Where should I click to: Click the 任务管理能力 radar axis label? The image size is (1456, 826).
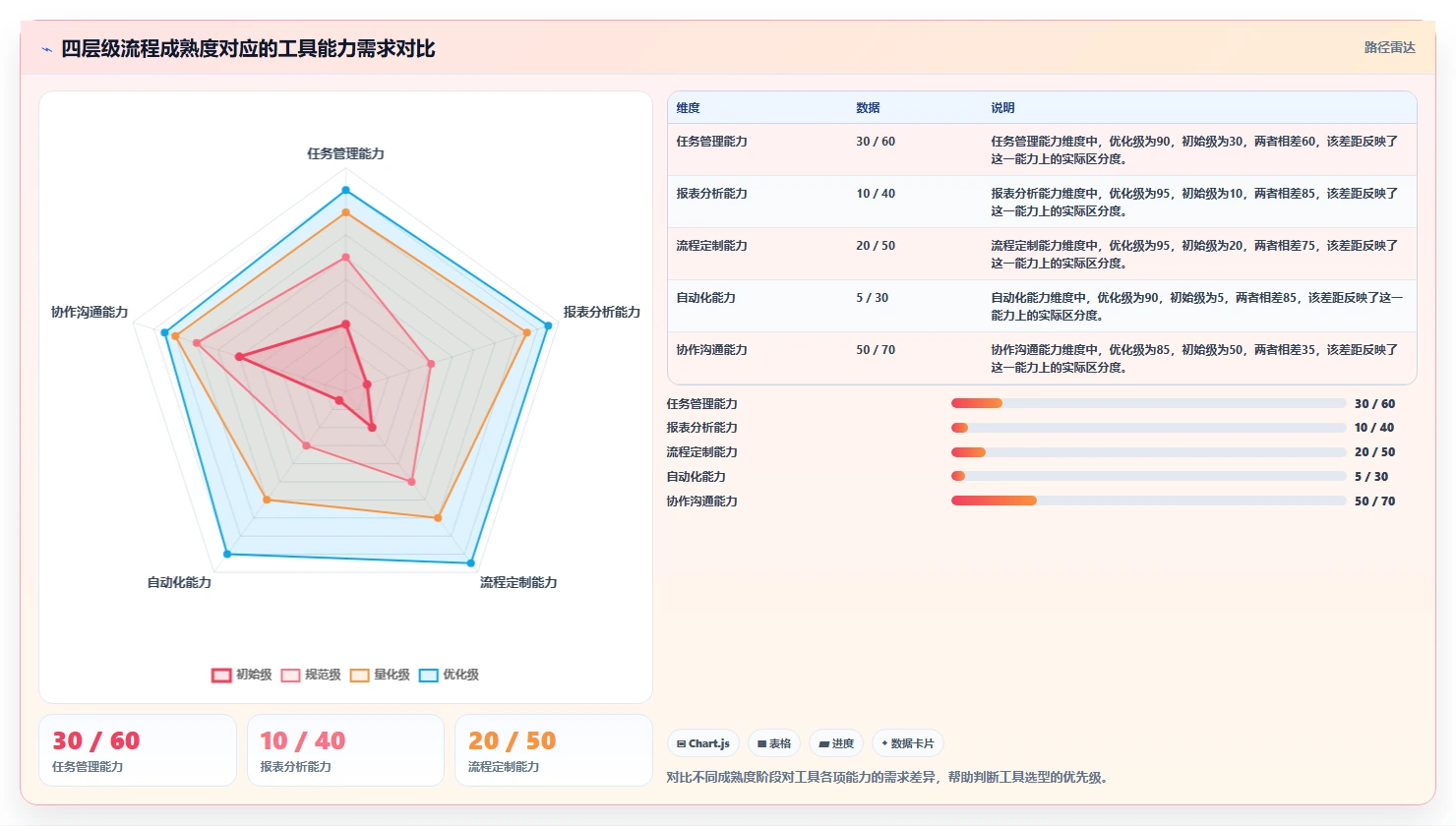(345, 153)
